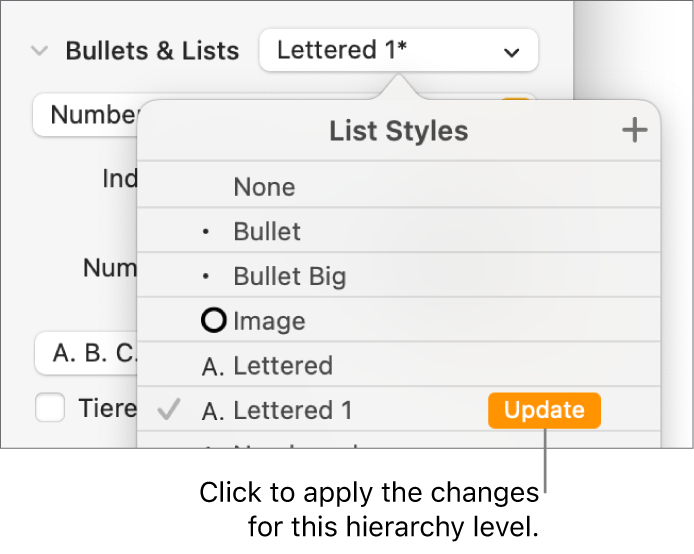Viewport: 694px width, 554px height.
Task: Pick the Image list style
Action: [269, 321]
